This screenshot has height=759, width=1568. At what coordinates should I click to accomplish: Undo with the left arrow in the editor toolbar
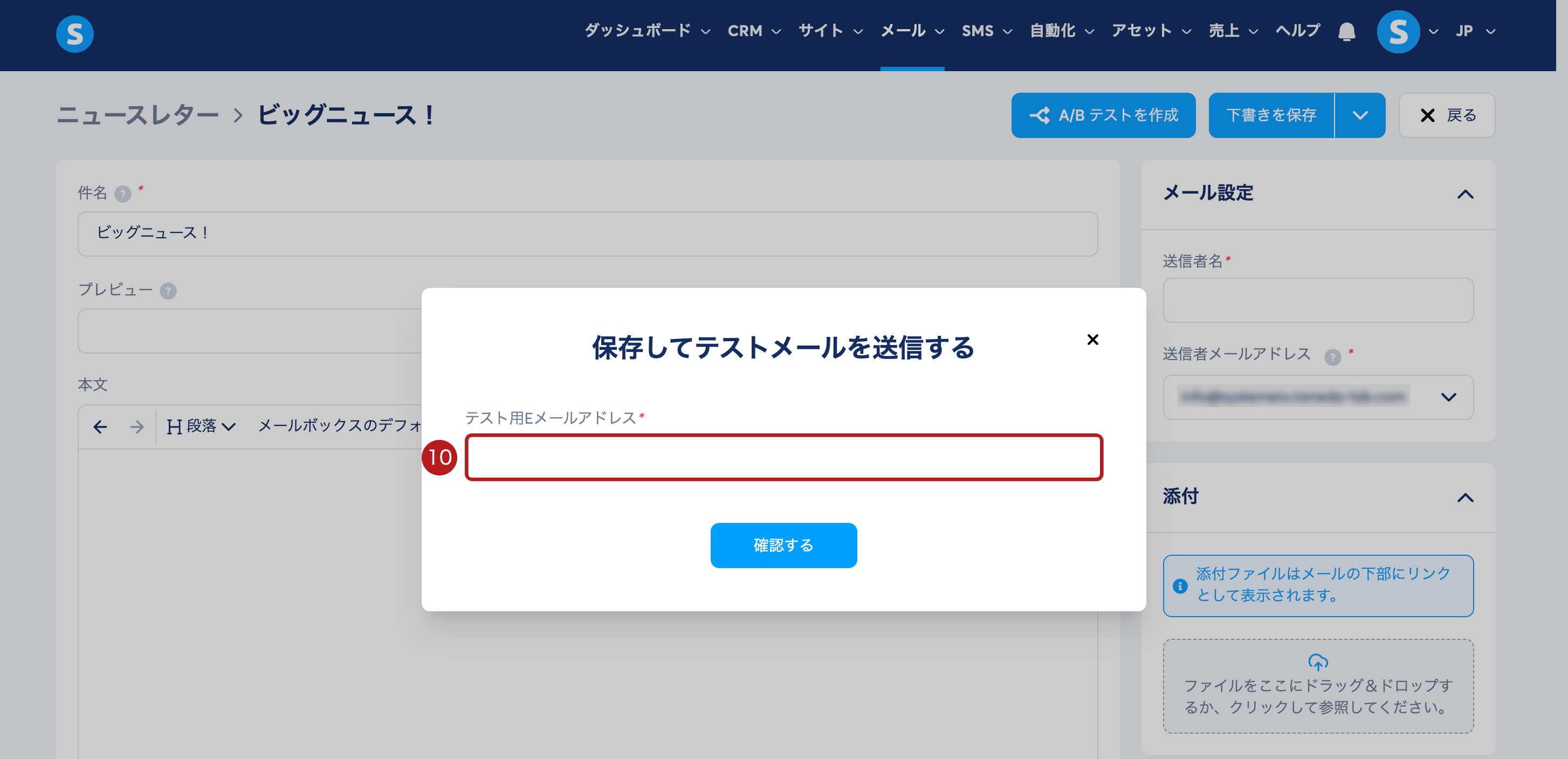click(x=100, y=427)
